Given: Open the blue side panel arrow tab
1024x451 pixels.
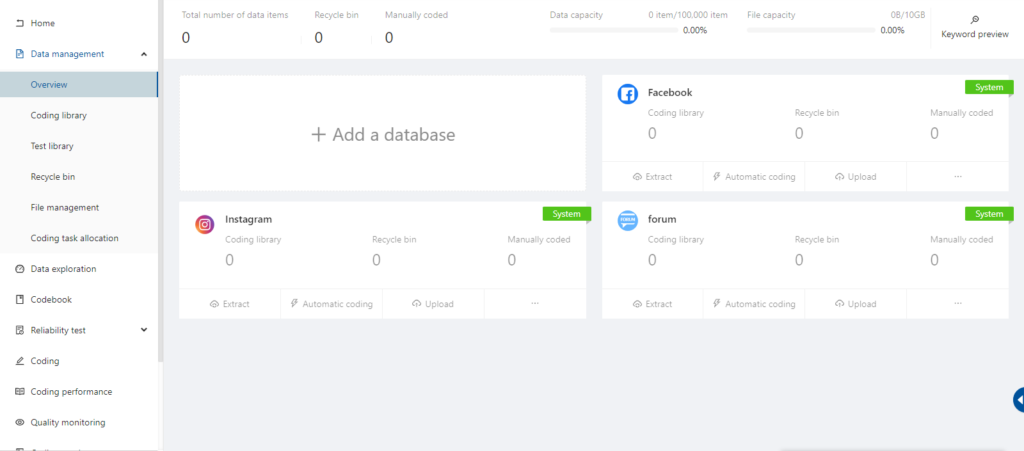Looking at the screenshot, I should click(x=1018, y=399).
